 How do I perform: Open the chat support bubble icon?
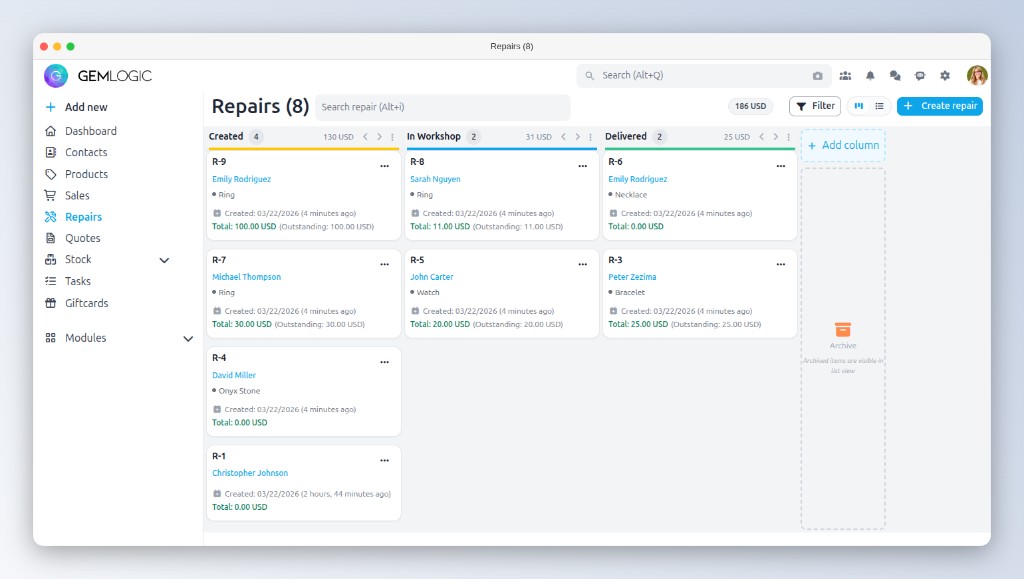coord(919,75)
